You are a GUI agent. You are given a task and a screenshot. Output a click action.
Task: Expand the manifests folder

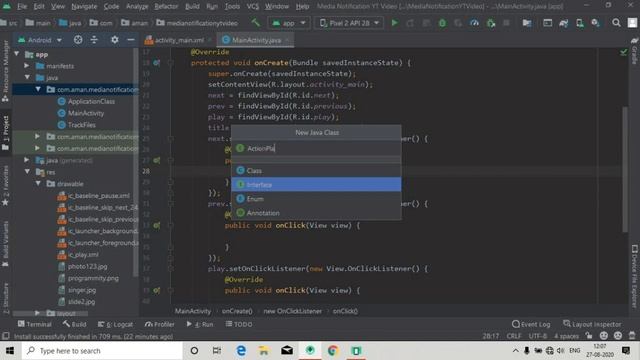pyautogui.click(x=27, y=66)
